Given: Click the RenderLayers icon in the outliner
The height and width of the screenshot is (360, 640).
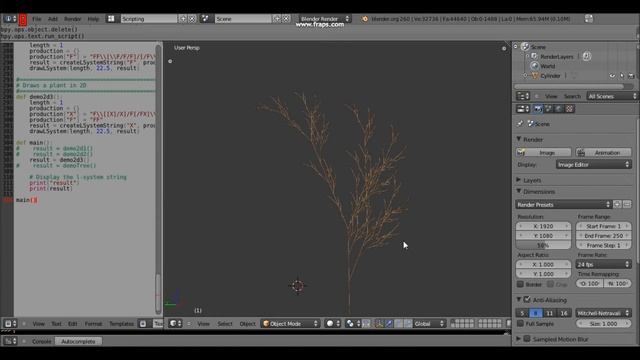Looking at the screenshot, I should point(534,56).
